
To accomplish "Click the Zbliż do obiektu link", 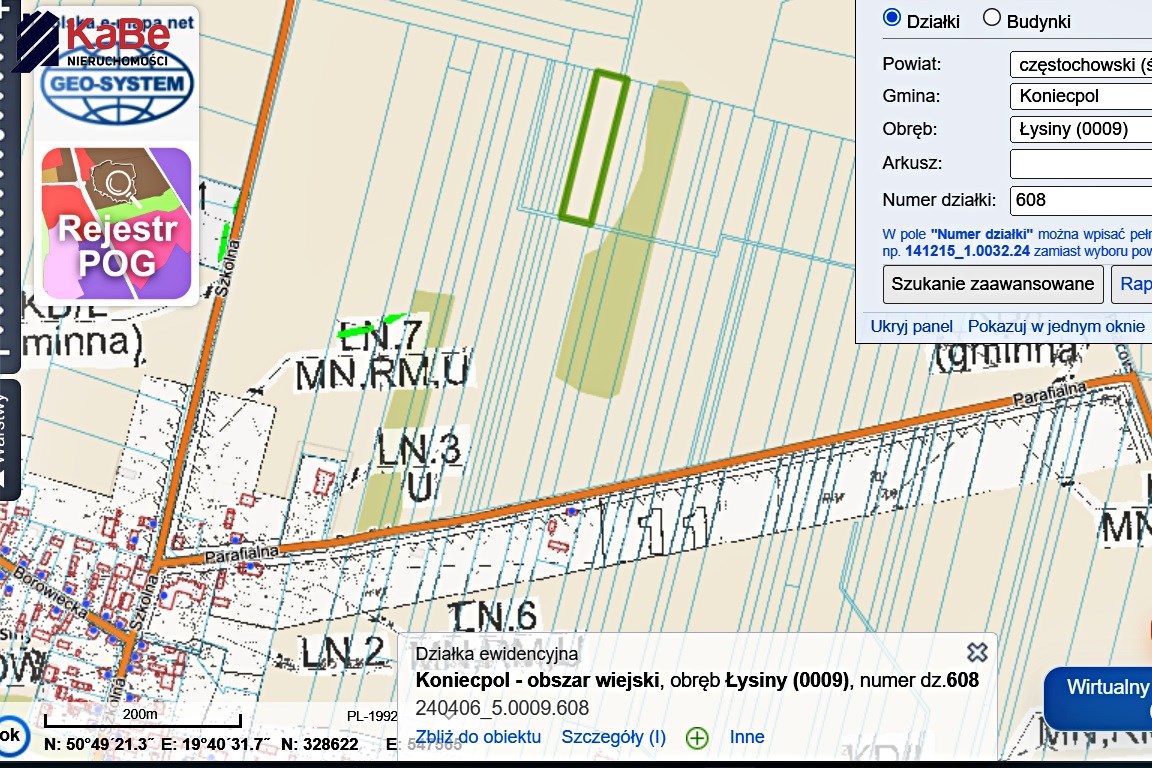I will (478, 737).
